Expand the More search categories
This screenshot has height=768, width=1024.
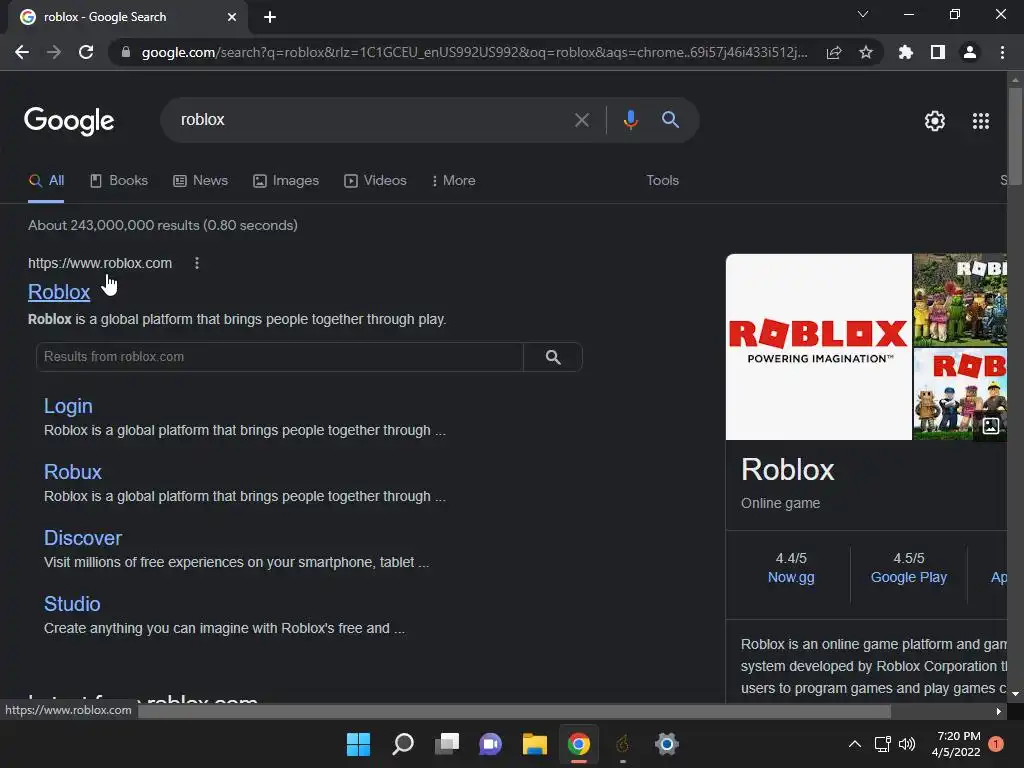pyautogui.click(x=453, y=181)
